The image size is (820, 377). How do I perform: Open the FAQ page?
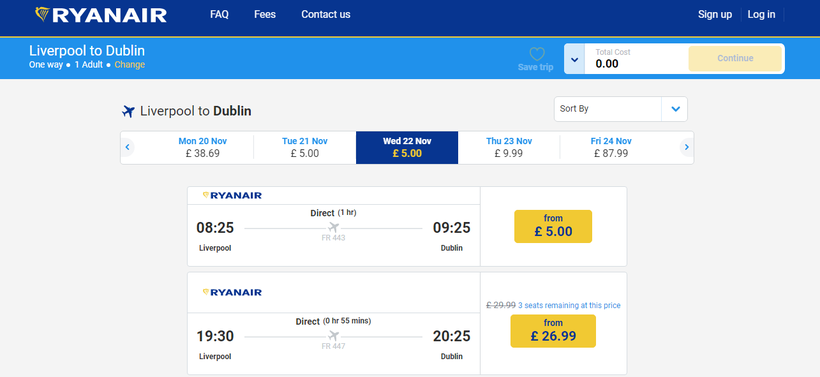[x=219, y=15]
